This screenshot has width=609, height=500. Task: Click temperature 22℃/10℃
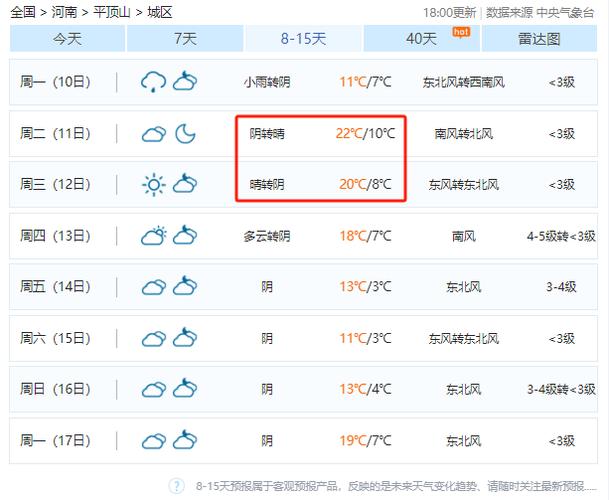point(365,134)
